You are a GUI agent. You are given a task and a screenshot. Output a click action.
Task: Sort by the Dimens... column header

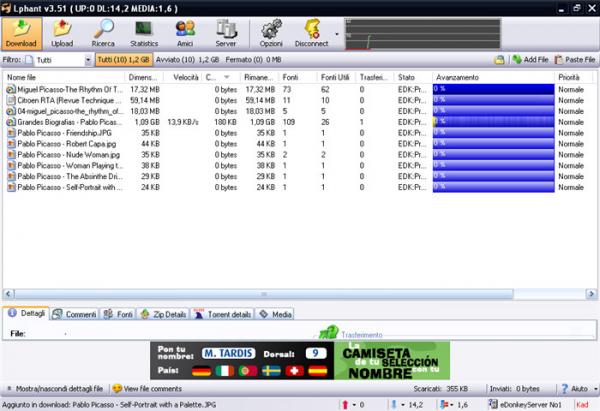(x=144, y=77)
